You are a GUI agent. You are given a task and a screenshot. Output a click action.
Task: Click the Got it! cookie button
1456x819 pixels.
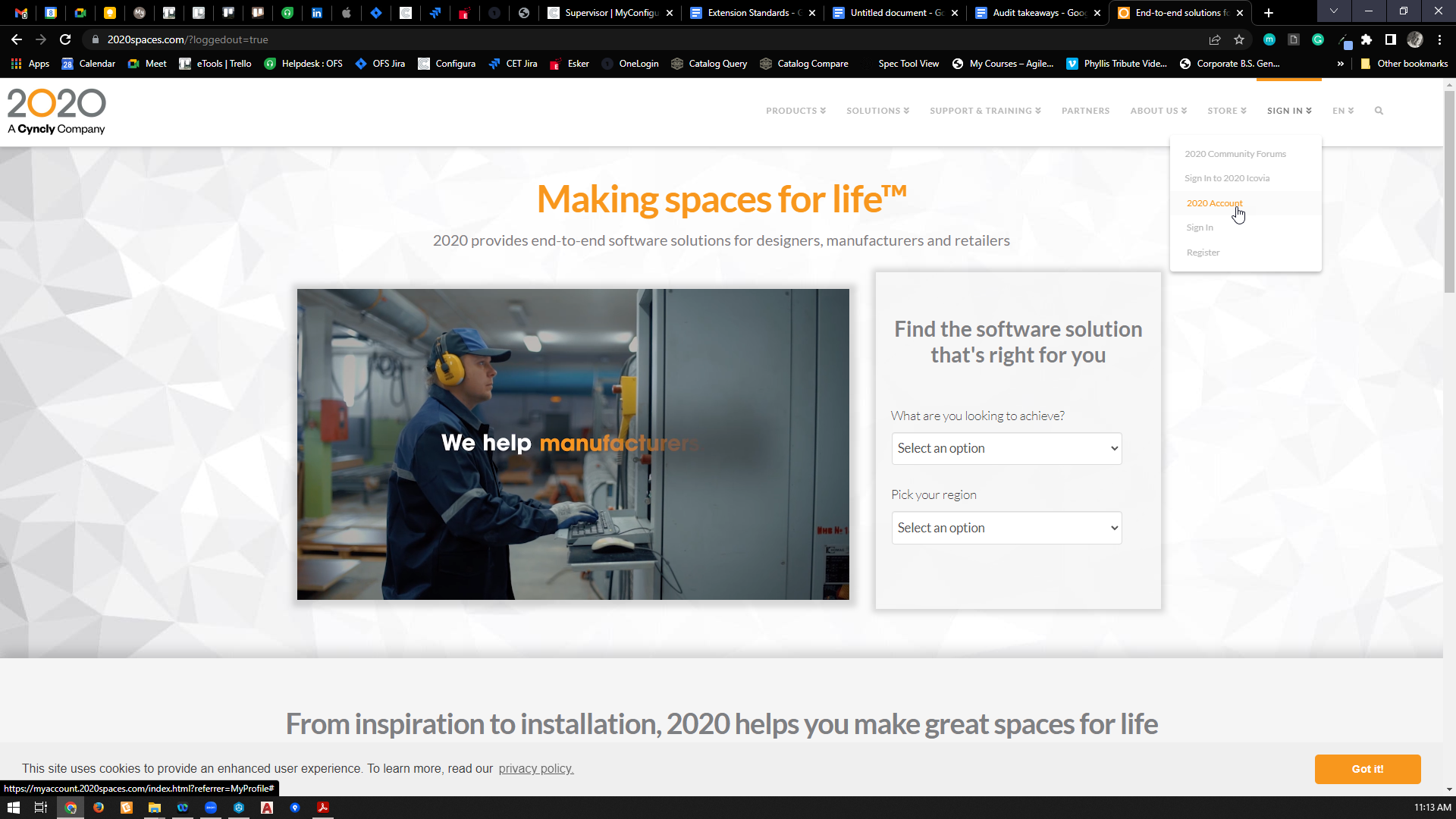(x=1367, y=769)
